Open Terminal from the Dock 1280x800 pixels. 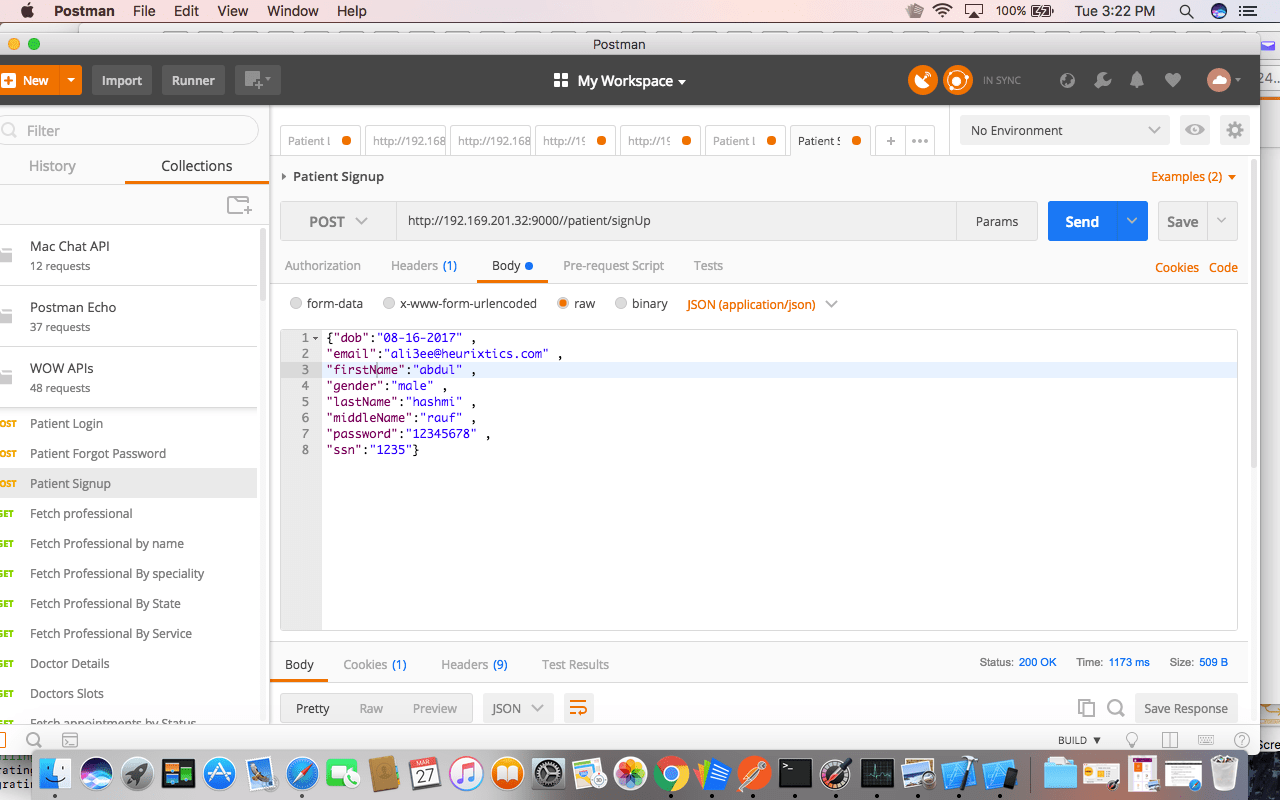pyautogui.click(x=796, y=773)
